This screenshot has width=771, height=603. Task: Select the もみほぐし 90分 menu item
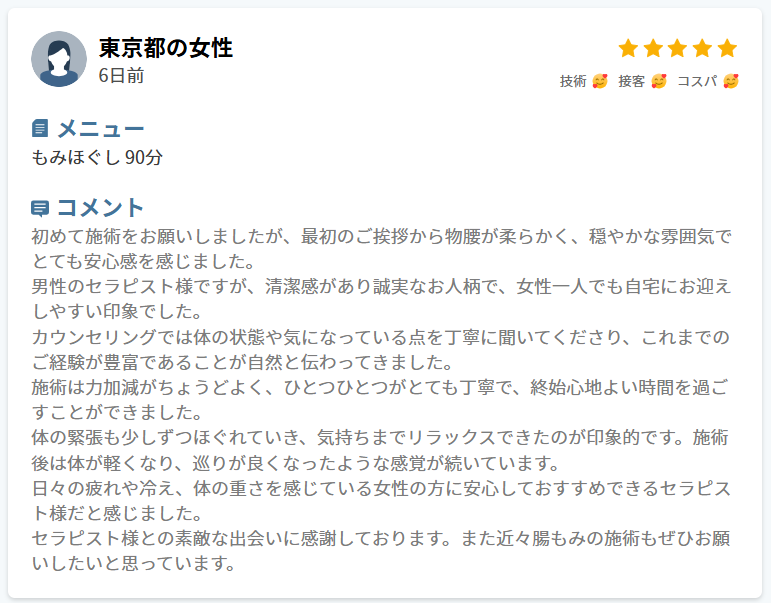coord(97,157)
